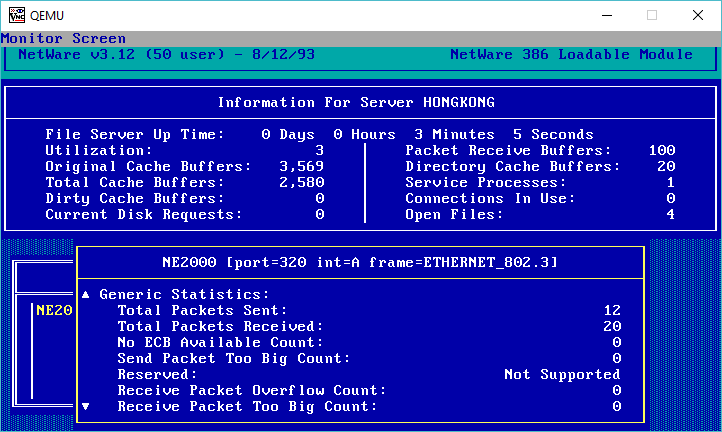Click the Open Files value 4
This screenshot has height=432, width=722.
(671, 215)
